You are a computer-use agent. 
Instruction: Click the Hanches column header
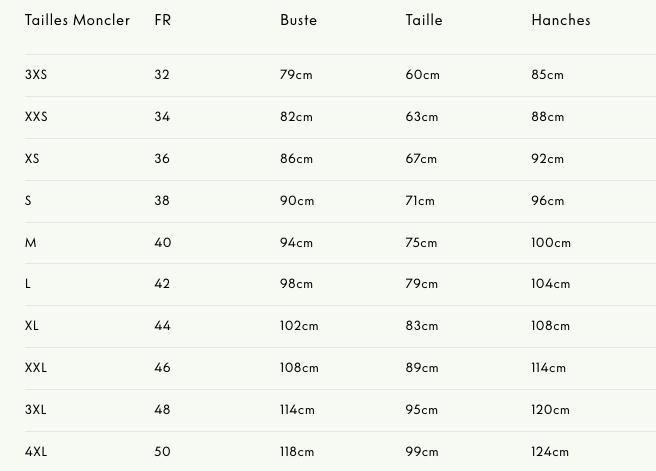click(x=561, y=20)
